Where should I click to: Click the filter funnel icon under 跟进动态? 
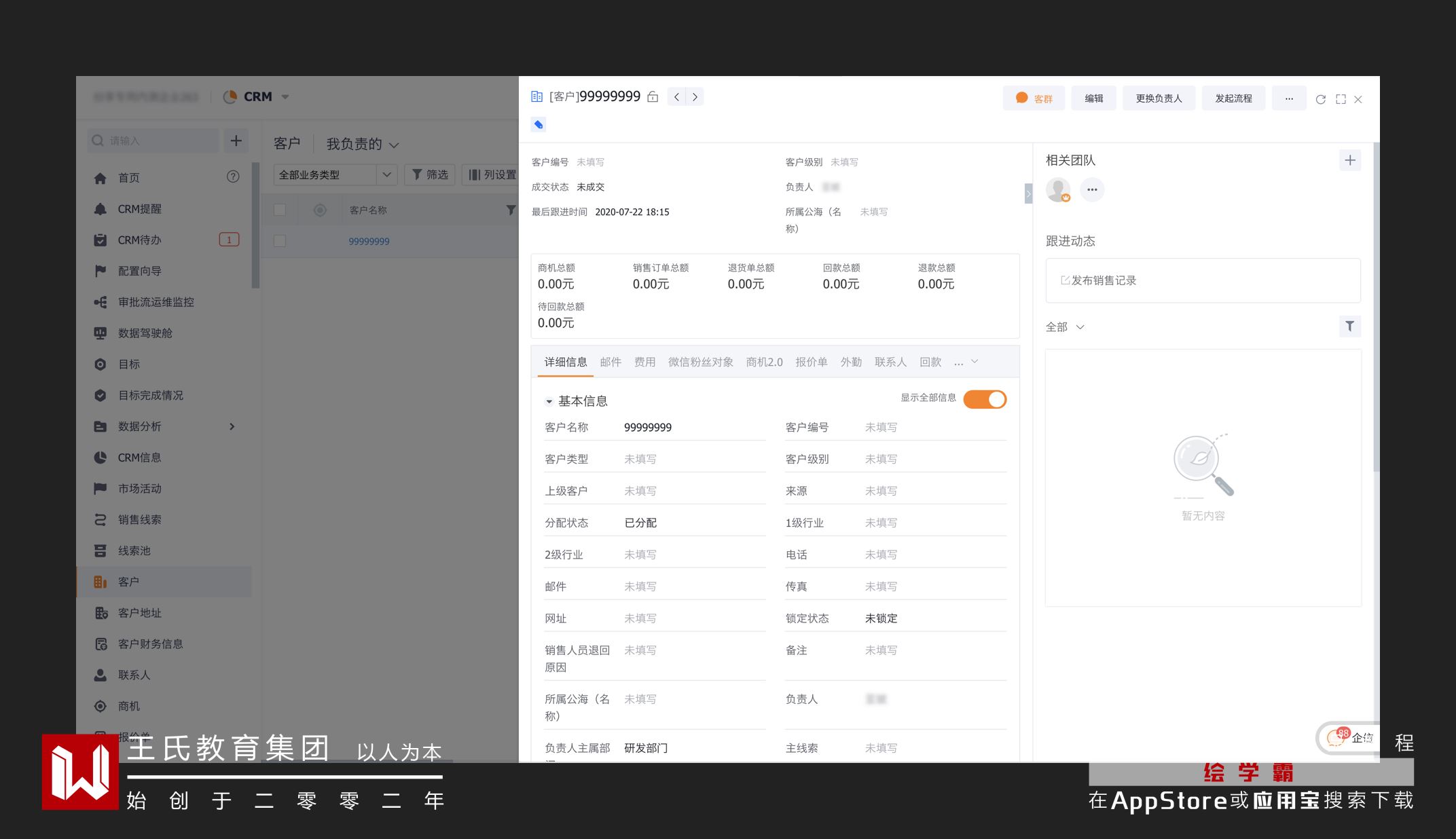click(1349, 327)
